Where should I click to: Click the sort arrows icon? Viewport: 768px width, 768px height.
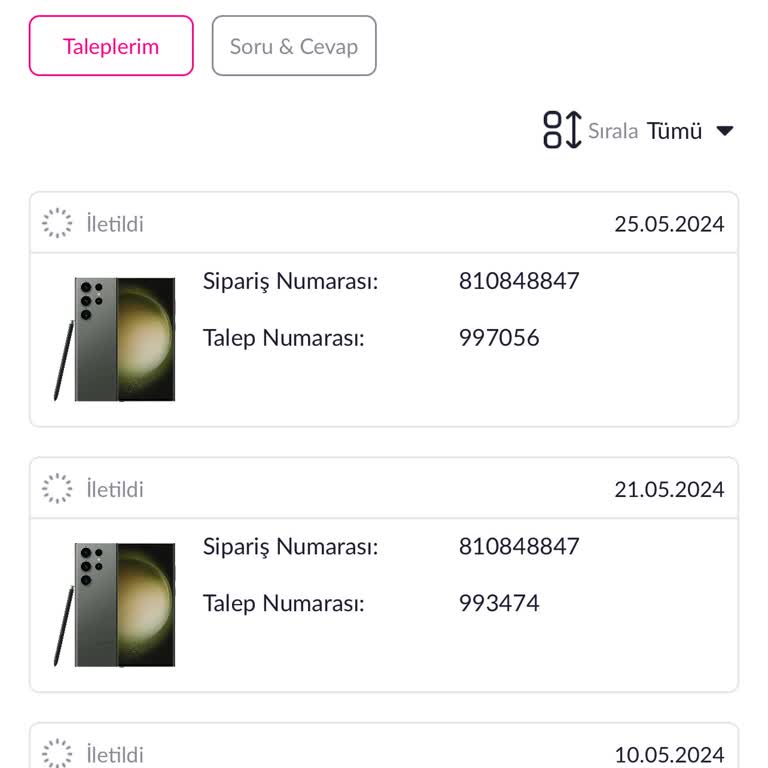pyautogui.click(x=562, y=130)
